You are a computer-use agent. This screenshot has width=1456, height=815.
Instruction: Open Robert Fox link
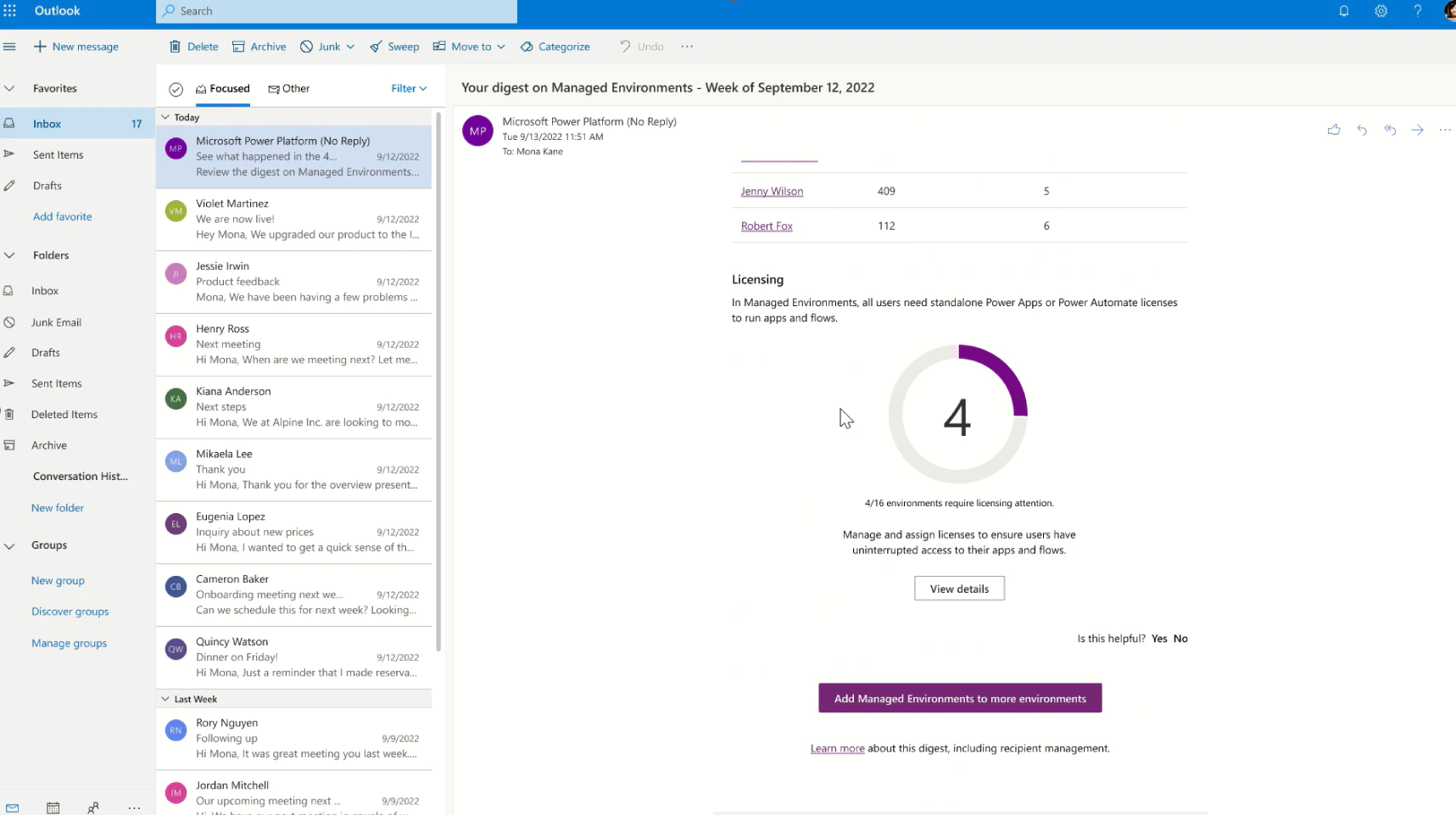pos(767,226)
